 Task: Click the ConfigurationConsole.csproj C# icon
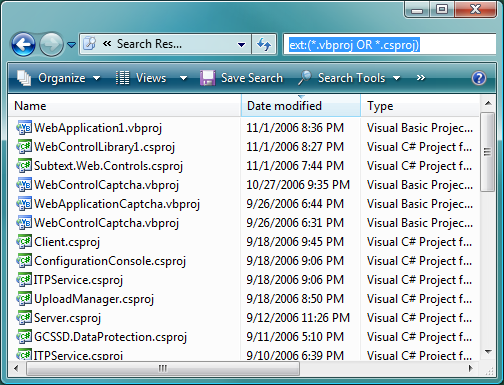coord(24,261)
